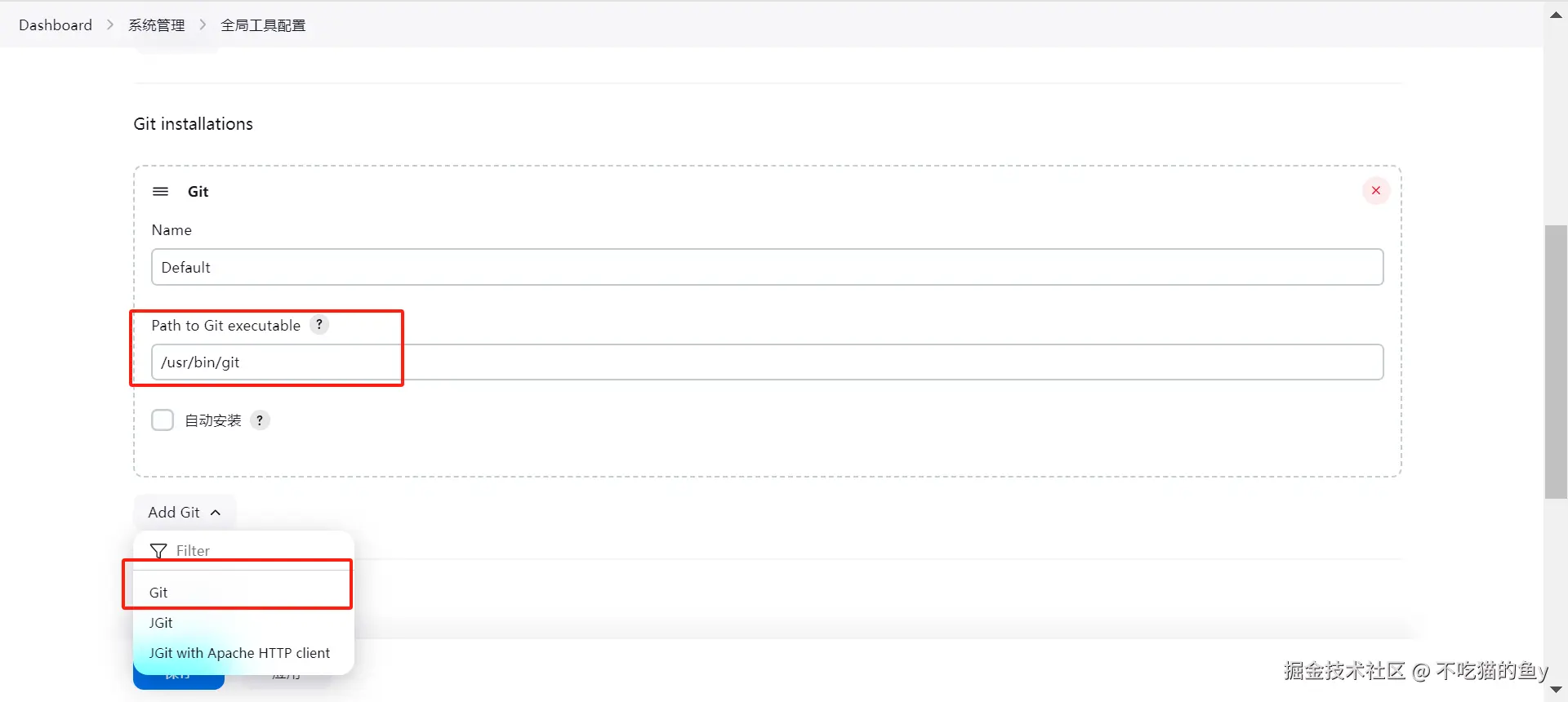Viewport: 1568px width, 702px height.
Task: Open help for Path to Git executable
Action: coord(319,325)
